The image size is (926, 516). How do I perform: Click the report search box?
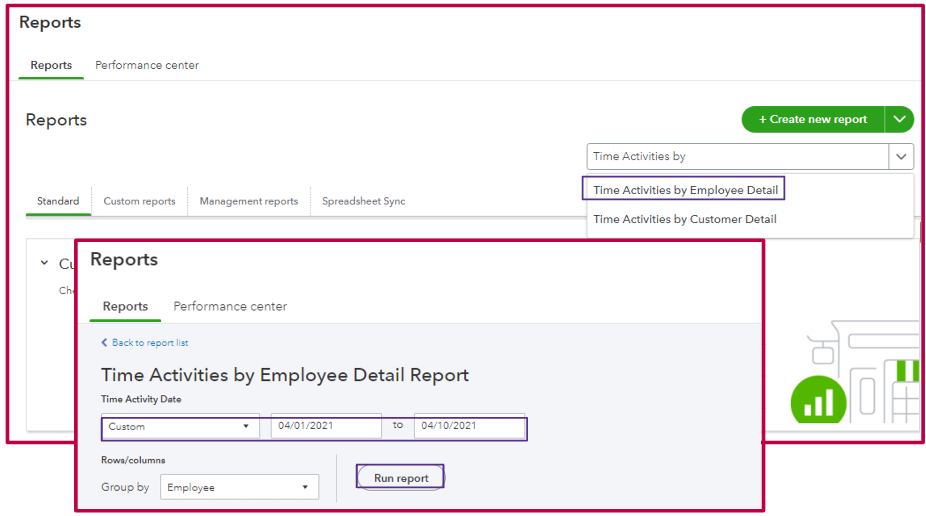(x=737, y=156)
